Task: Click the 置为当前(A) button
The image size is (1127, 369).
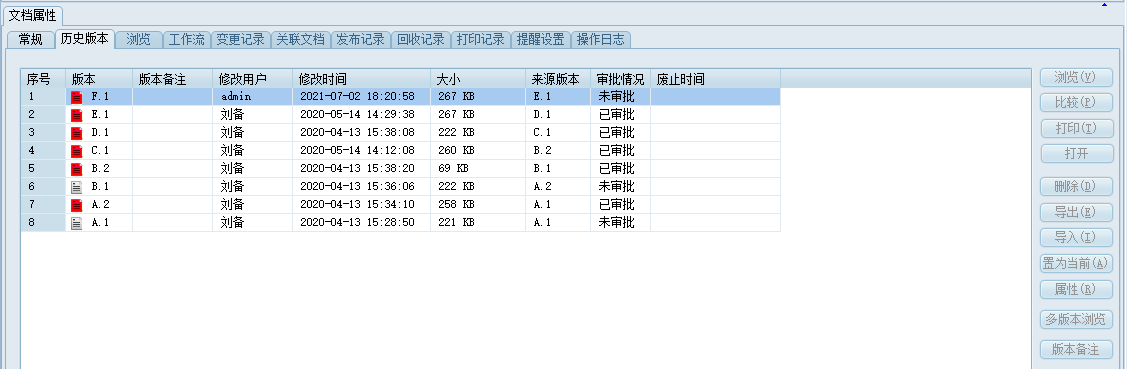Action: (1076, 263)
